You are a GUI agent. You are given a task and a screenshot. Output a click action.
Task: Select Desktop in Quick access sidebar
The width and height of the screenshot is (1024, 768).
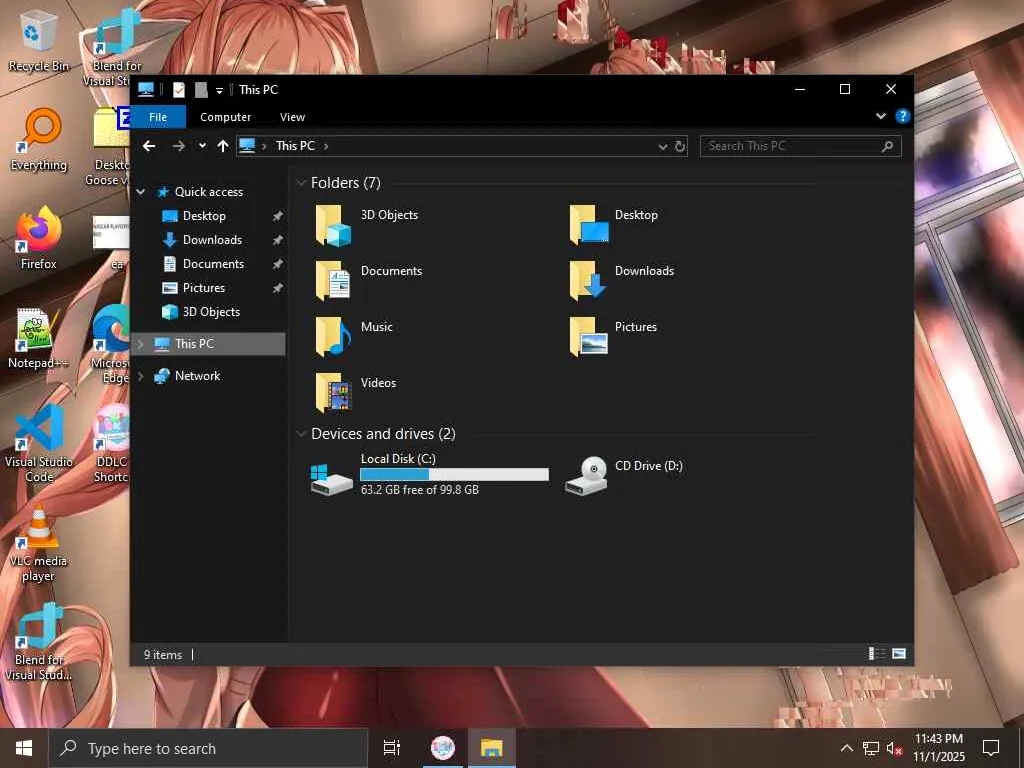click(204, 216)
